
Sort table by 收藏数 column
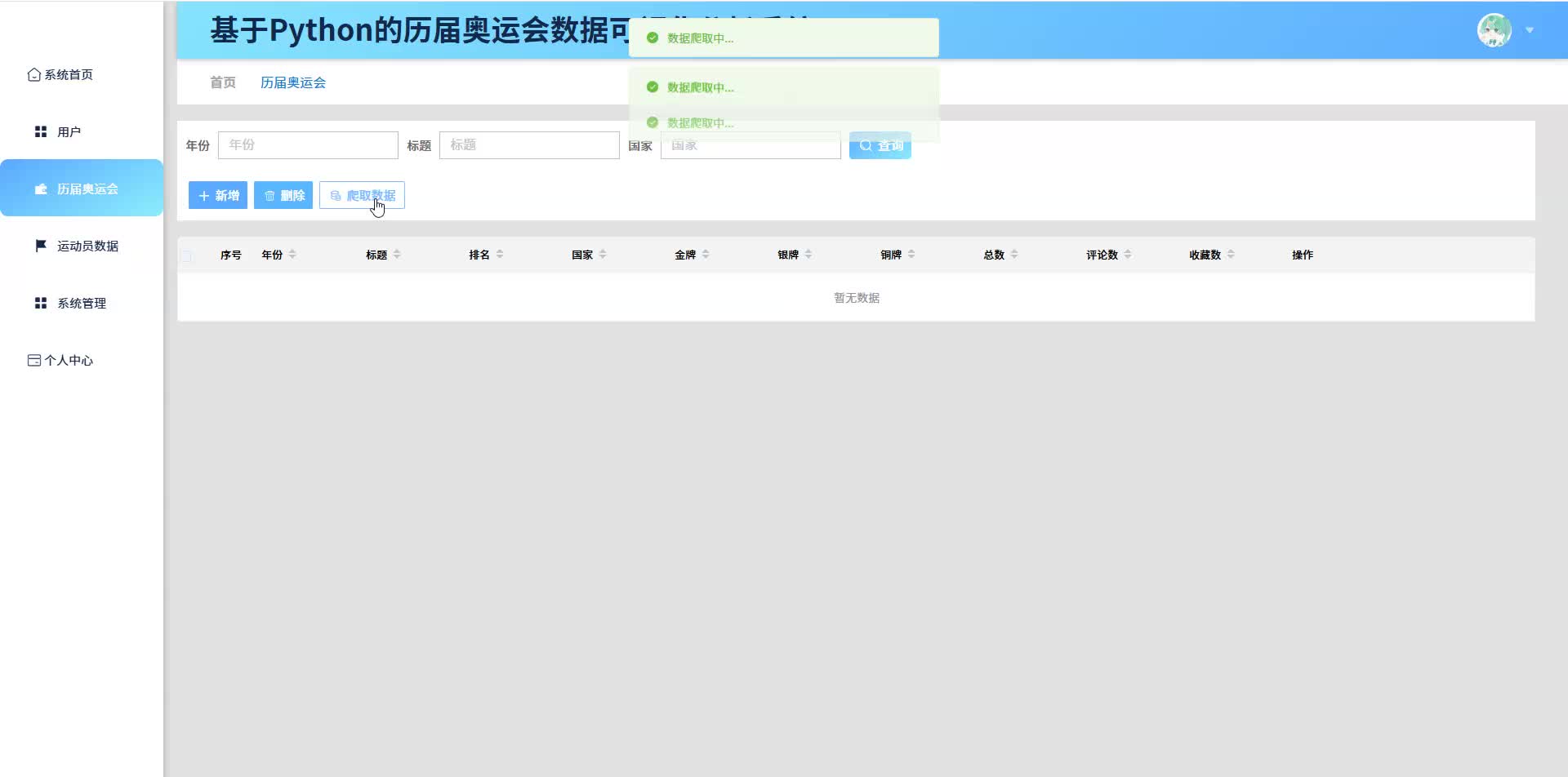(x=1231, y=255)
